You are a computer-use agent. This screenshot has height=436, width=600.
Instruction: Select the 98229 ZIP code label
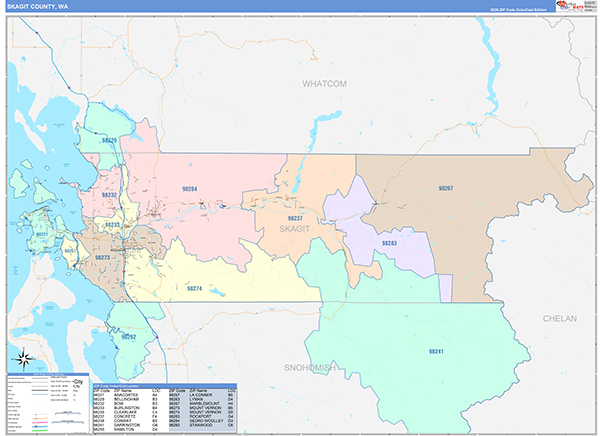109,140
